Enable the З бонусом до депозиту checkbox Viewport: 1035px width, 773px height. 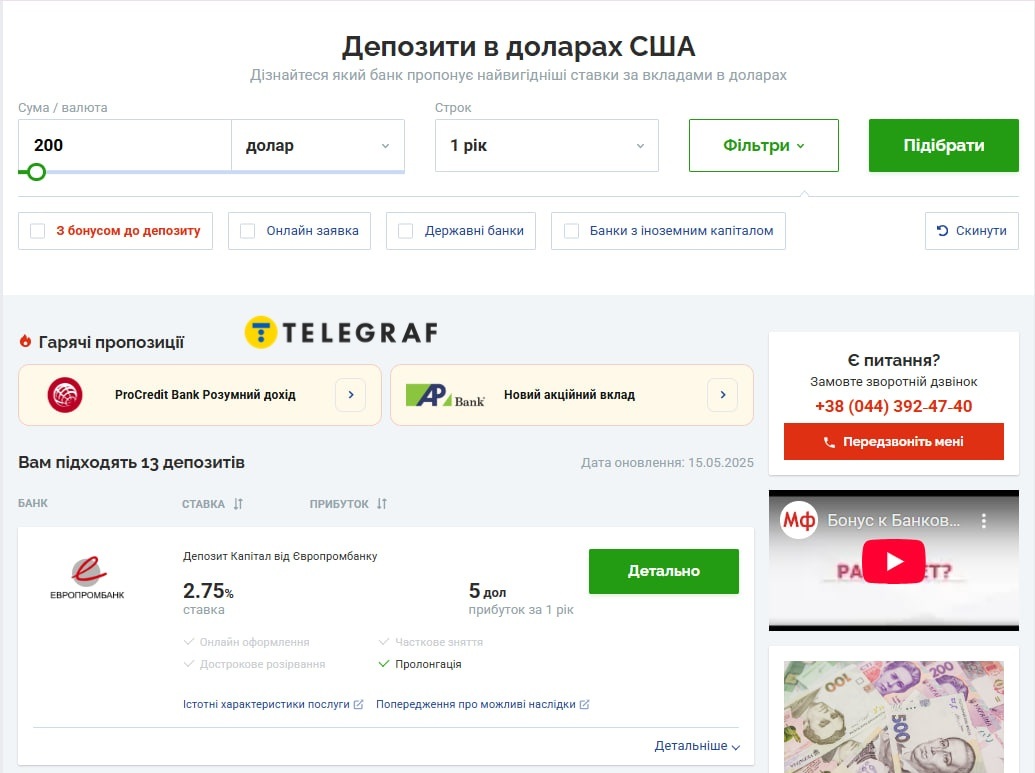(38, 231)
